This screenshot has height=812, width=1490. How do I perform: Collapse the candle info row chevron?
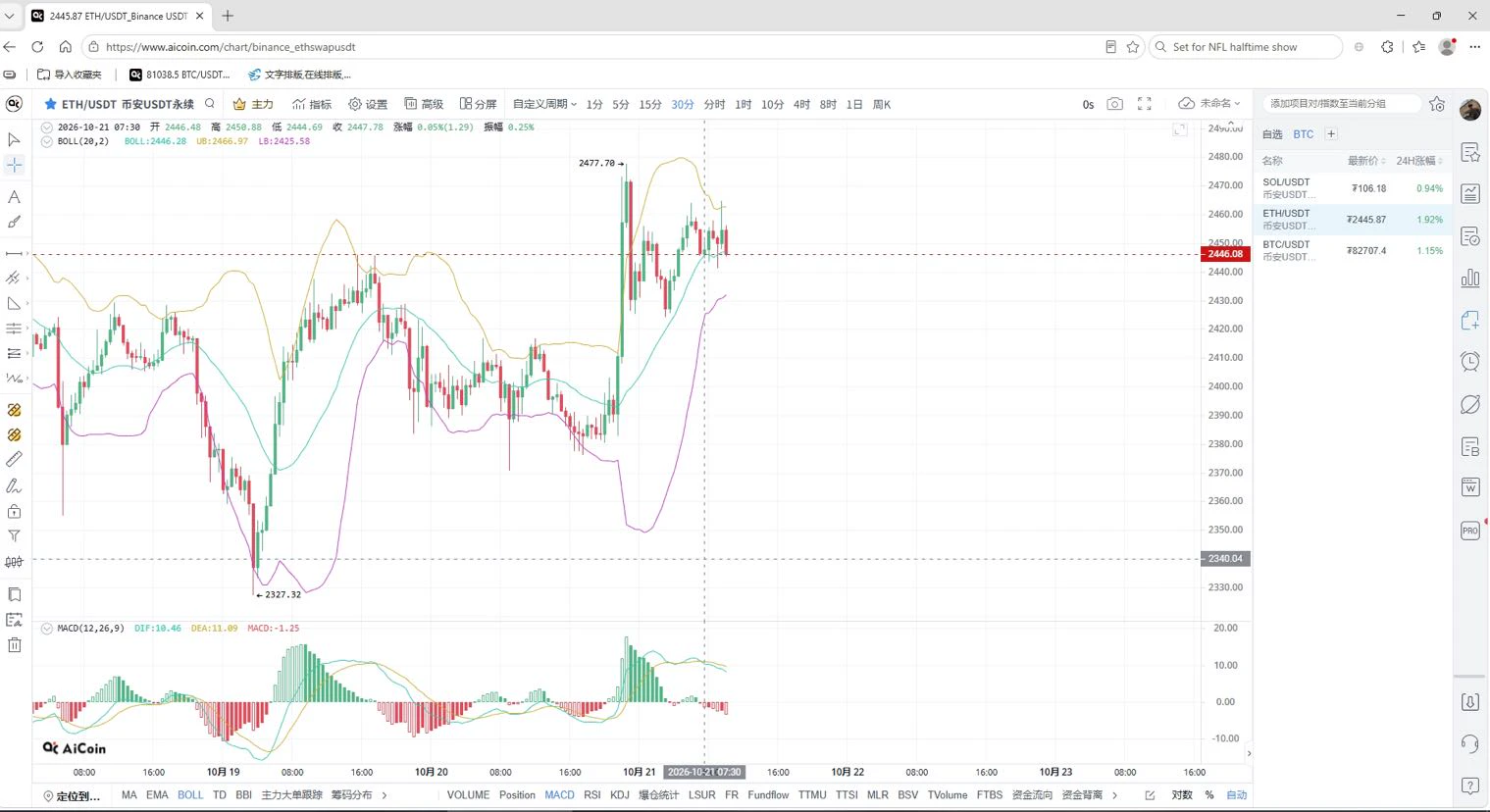point(46,127)
